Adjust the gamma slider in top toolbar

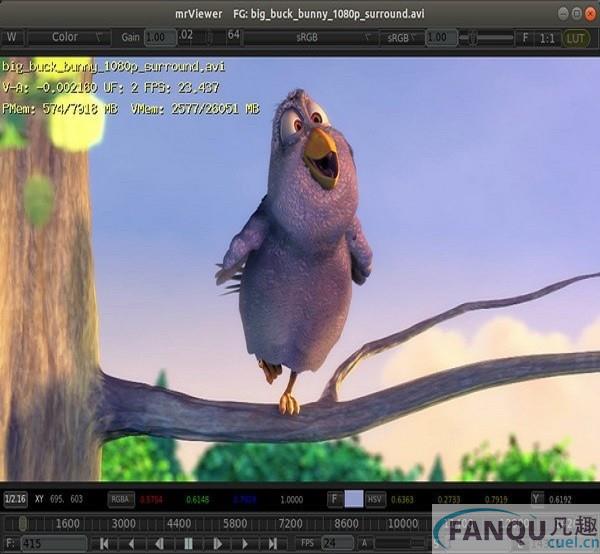[486, 38]
